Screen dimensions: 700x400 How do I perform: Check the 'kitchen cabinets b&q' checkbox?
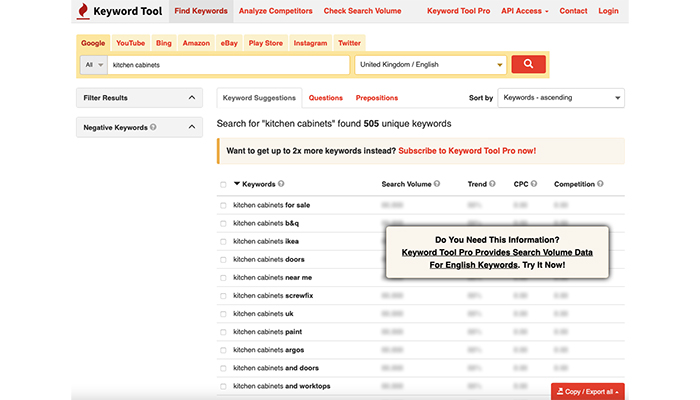223,224
